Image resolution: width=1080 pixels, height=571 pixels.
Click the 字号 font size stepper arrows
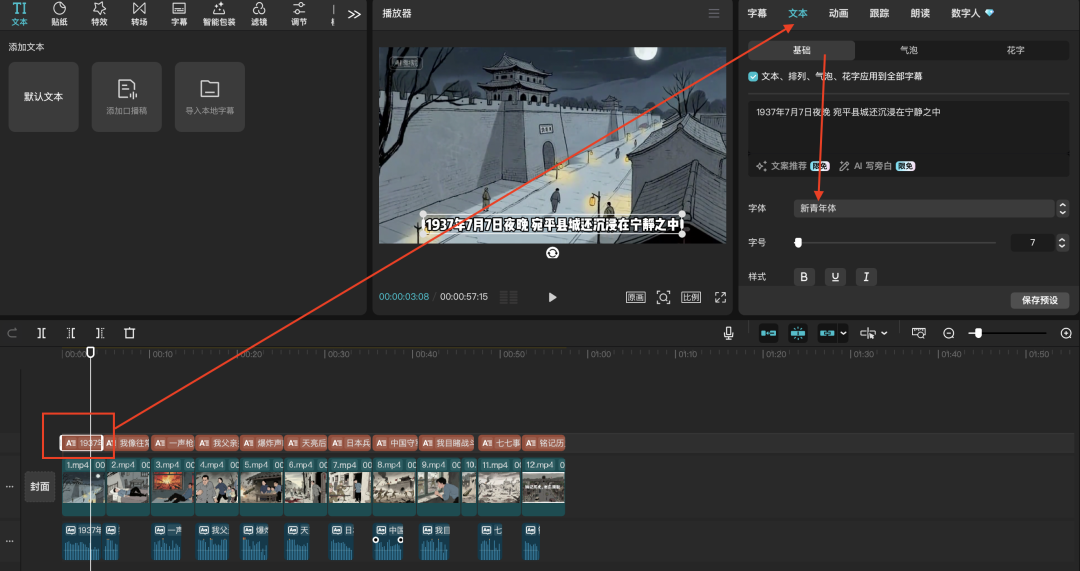click(1061, 243)
